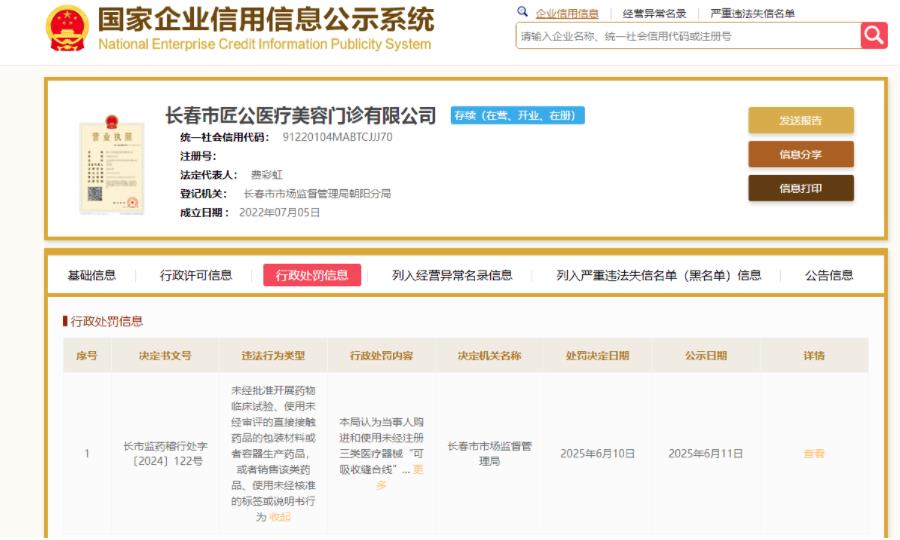This screenshot has width=900, height=540.
Task: Click the establishment date 2022年07月05日
Action: 280,213
